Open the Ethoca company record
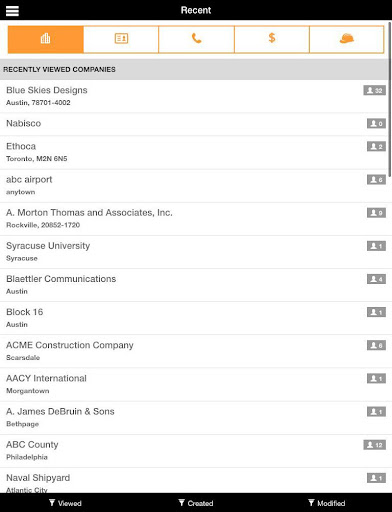The height and width of the screenshot is (512, 392). tap(194, 152)
